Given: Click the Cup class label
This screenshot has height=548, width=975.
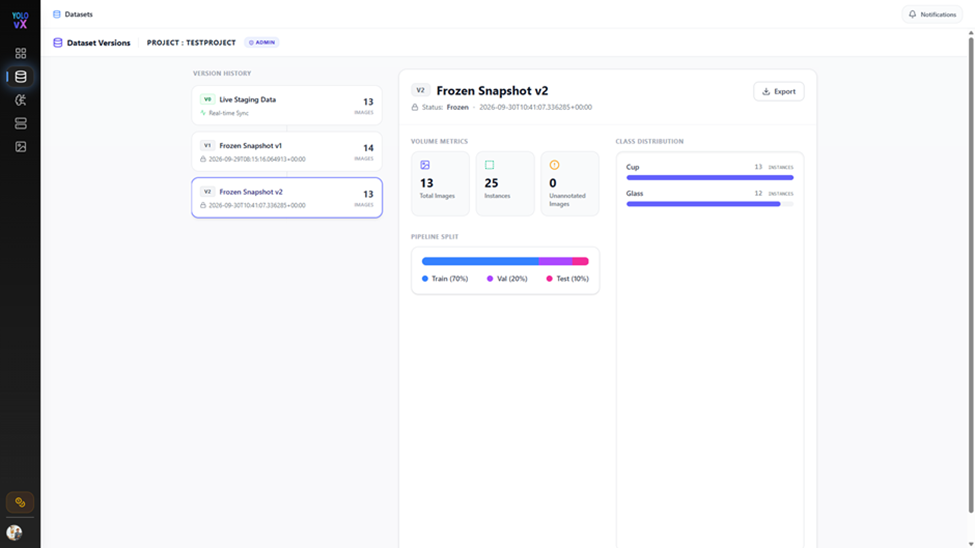Looking at the screenshot, I should tap(632, 167).
